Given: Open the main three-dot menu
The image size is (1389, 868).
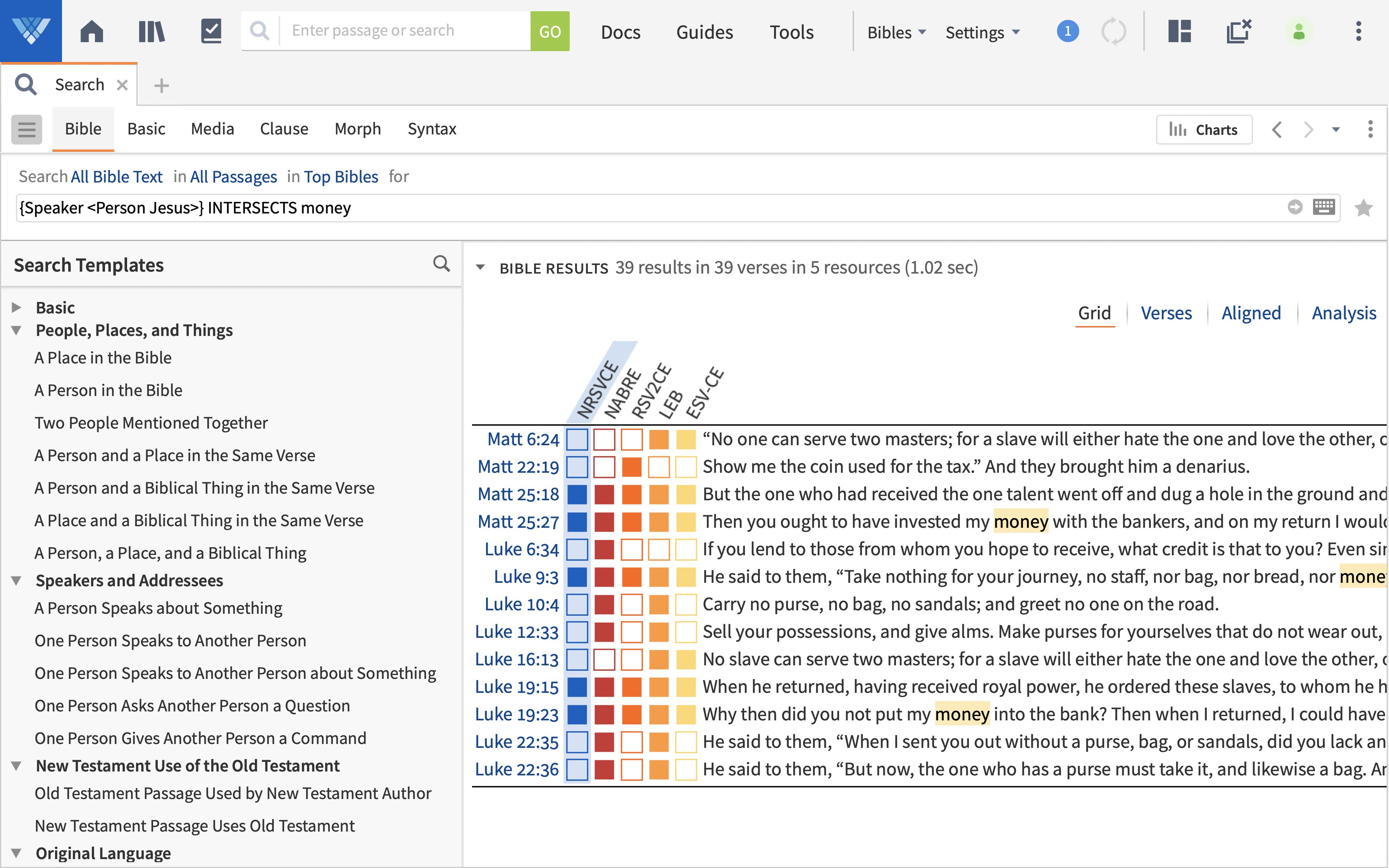Looking at the screenshot, I should tap(1359, 31).
